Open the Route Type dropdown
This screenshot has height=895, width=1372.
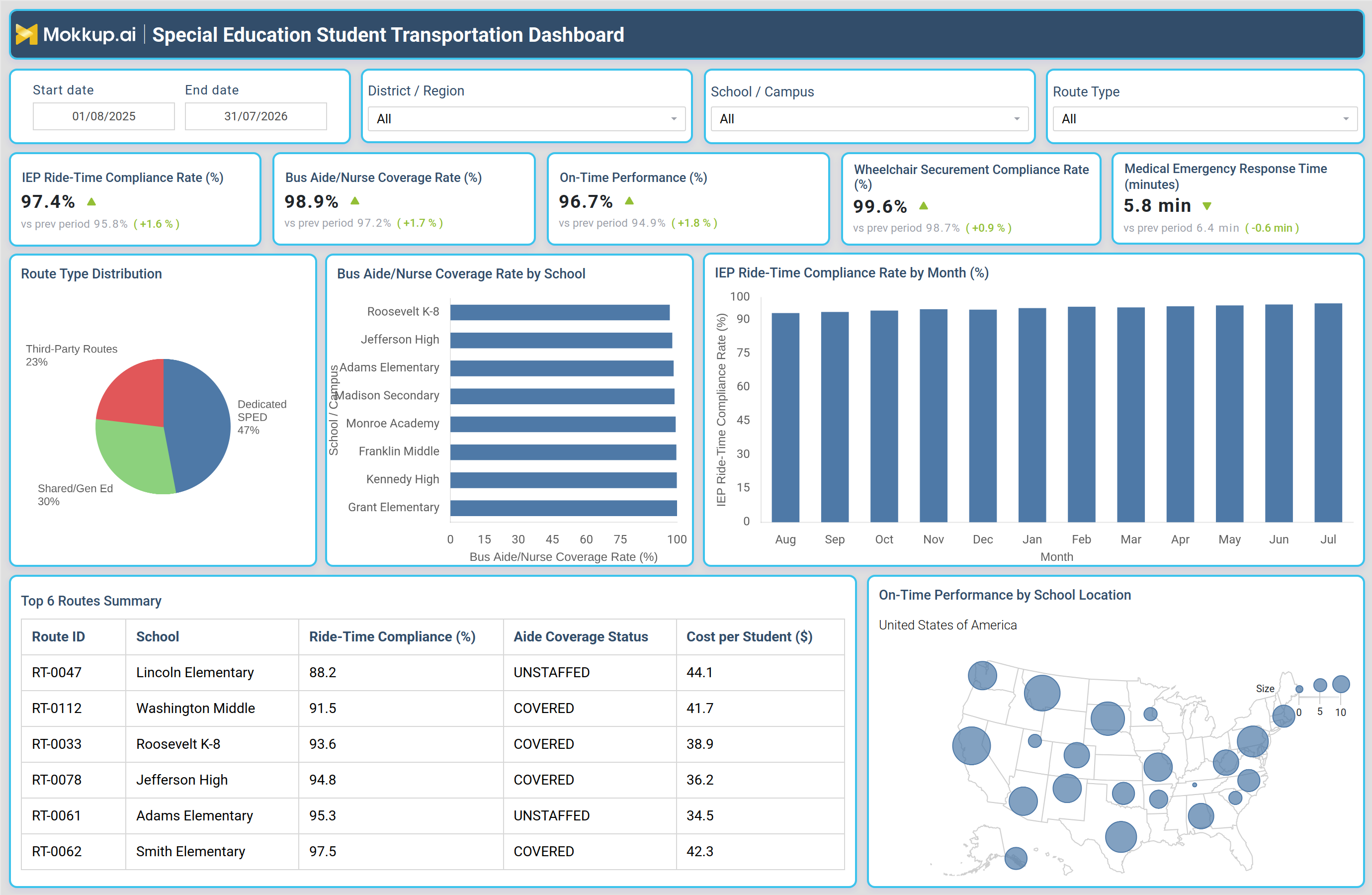(x=1205, y=119)
